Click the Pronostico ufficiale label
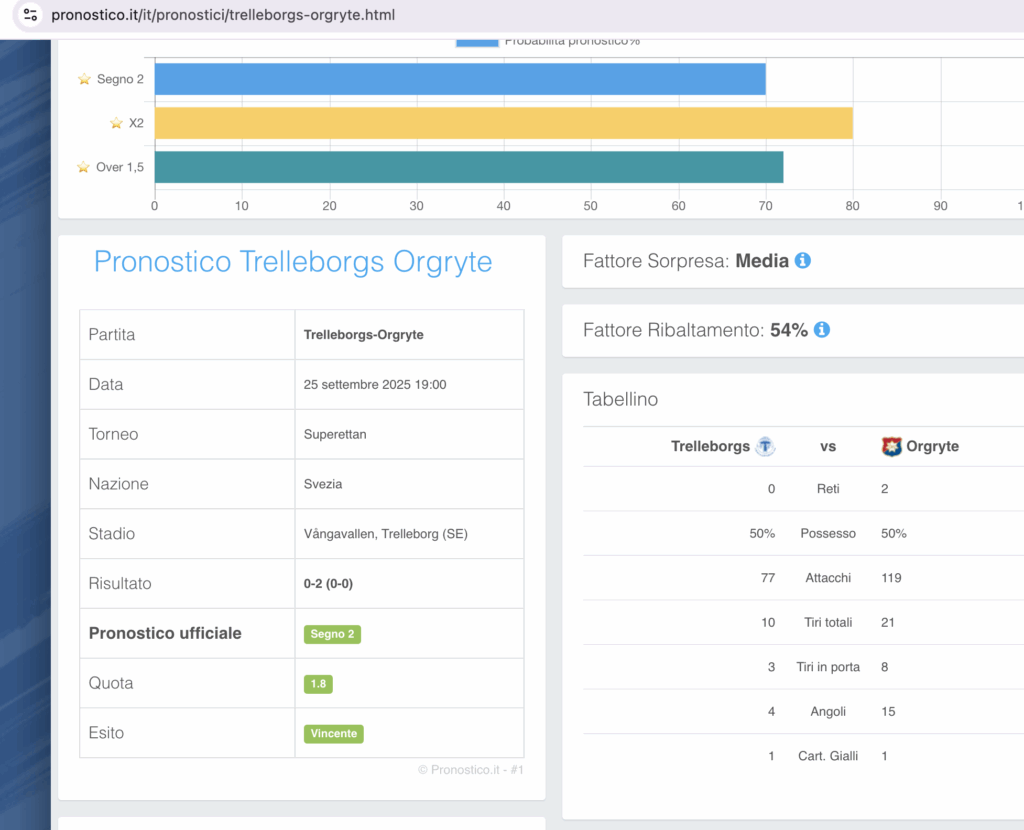The height and width of the screenshot is (830, 1024). (x=165, y=633)
